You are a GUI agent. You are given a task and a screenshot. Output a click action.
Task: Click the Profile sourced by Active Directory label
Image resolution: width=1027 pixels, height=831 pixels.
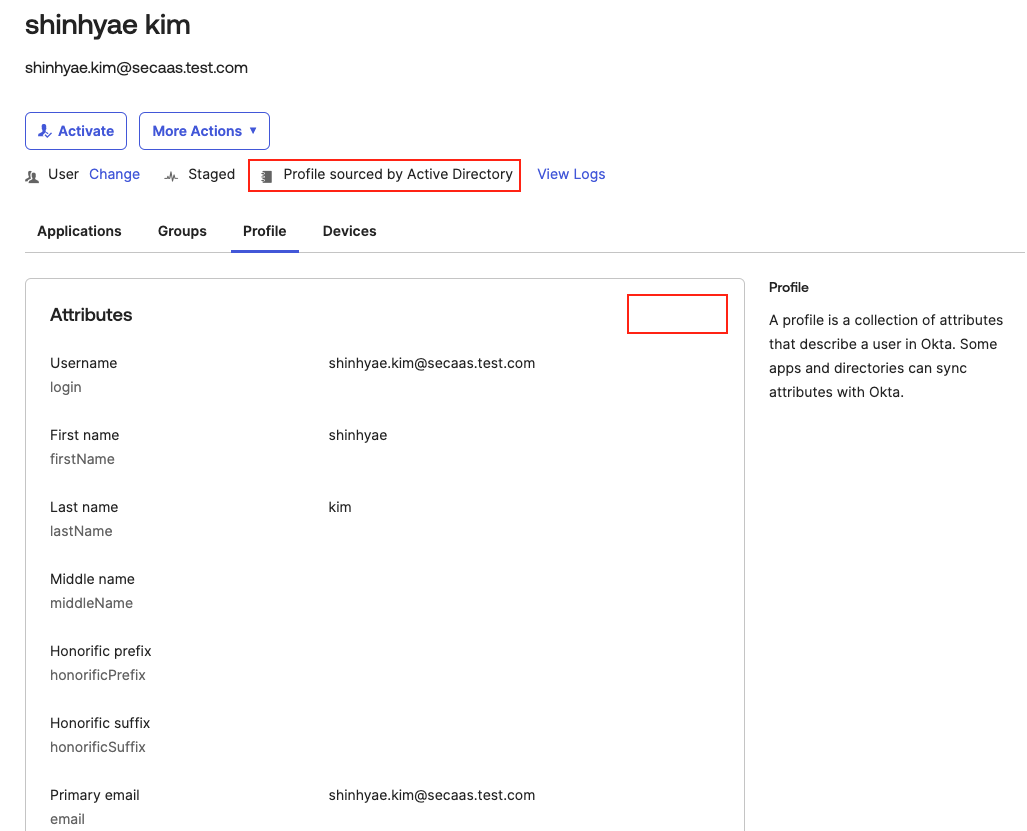click(x=398, y=174)
